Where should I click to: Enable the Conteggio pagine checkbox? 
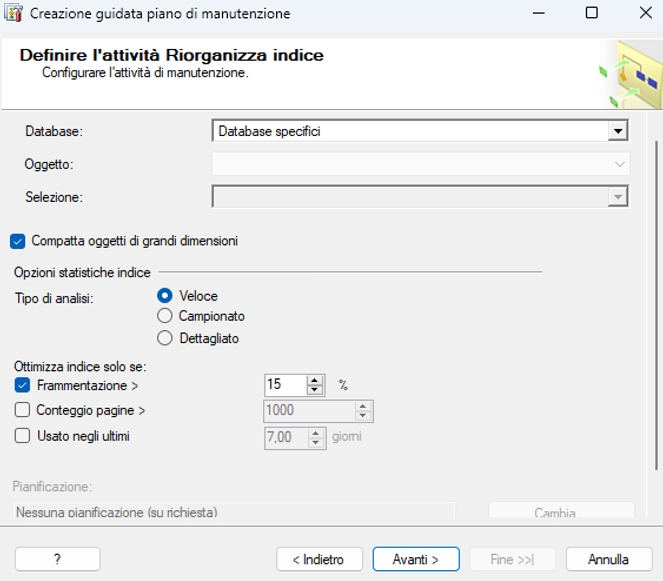[x=22, y=410]
